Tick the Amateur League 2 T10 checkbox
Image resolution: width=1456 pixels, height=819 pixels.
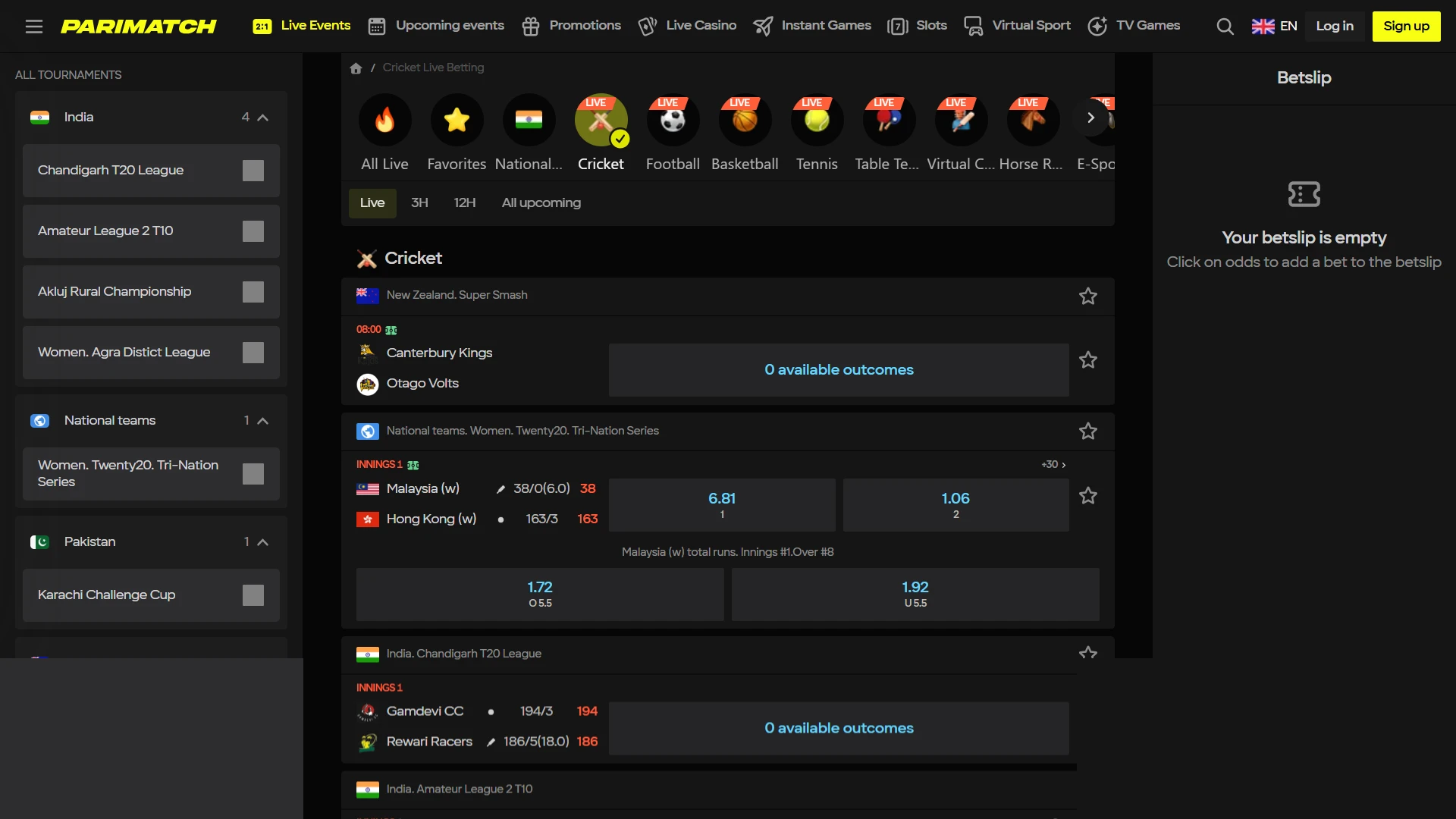pos(253,231)
